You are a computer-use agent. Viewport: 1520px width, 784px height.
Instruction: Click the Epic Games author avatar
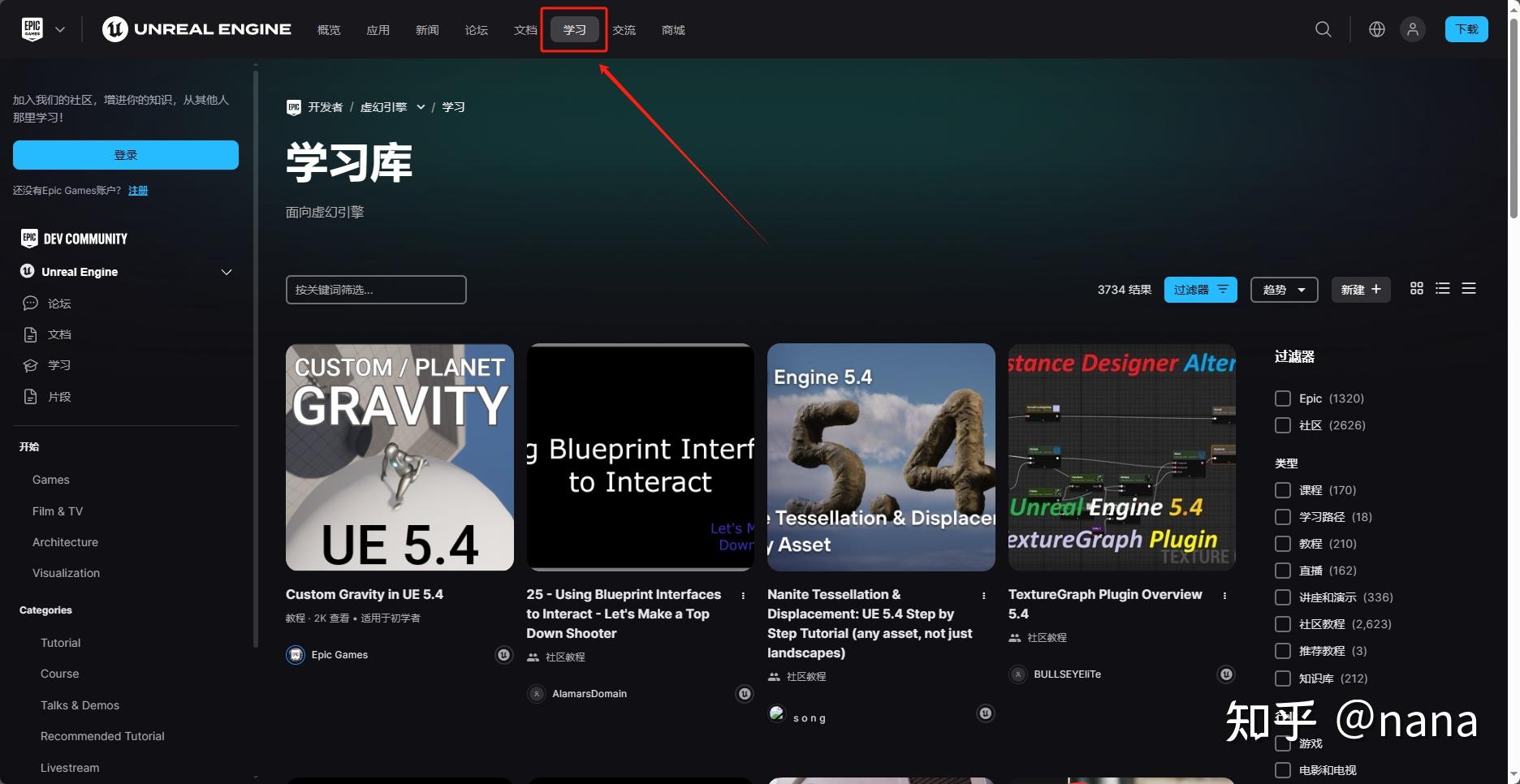click(296, 655)
